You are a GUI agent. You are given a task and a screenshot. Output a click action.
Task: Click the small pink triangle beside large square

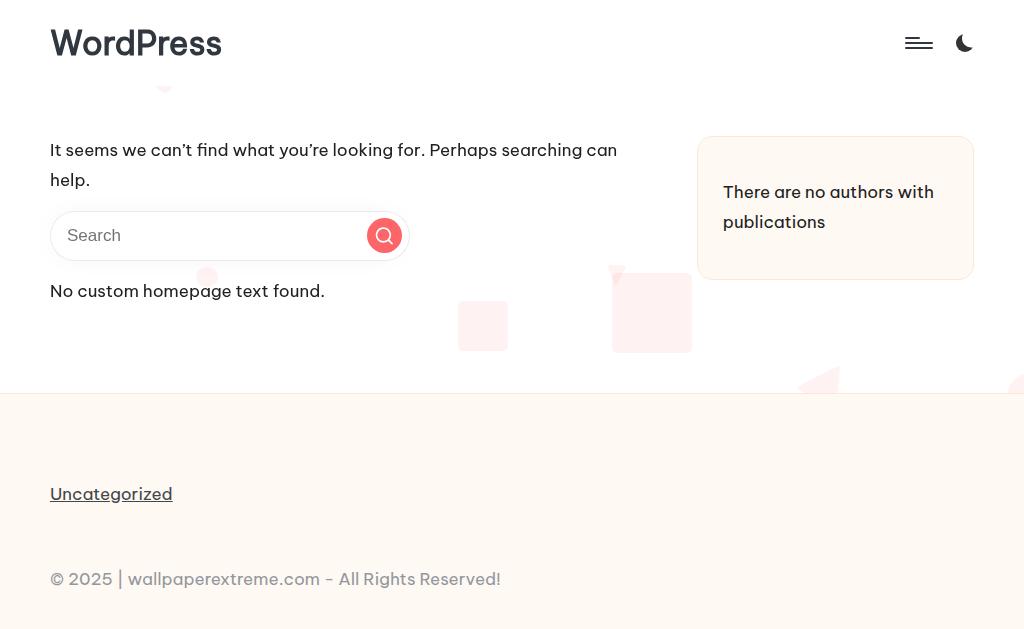pyautogui.click(x=616, y=273)
